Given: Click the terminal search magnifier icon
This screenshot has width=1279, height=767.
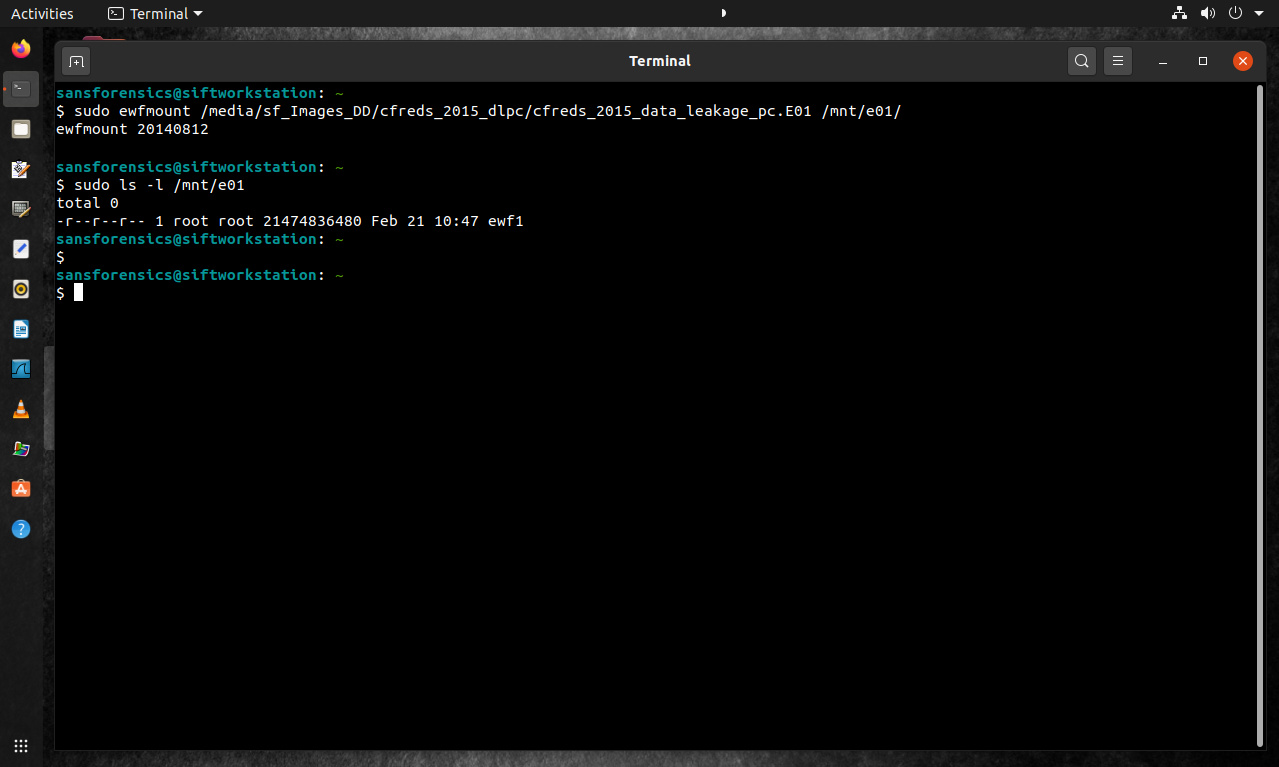Looking at the screenshot, I should [x=1081, y=61].
